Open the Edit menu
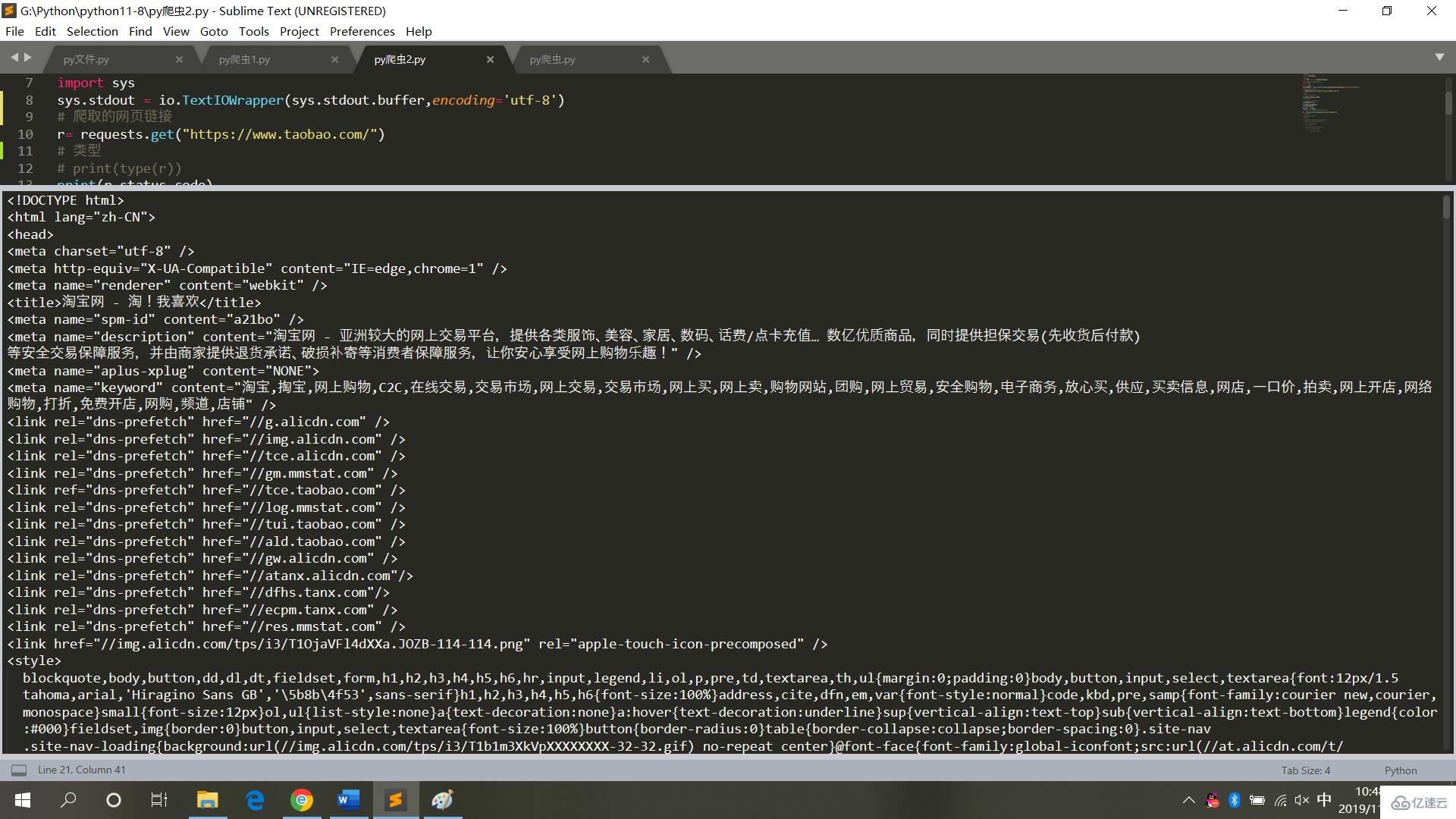 tap(45, 31)
